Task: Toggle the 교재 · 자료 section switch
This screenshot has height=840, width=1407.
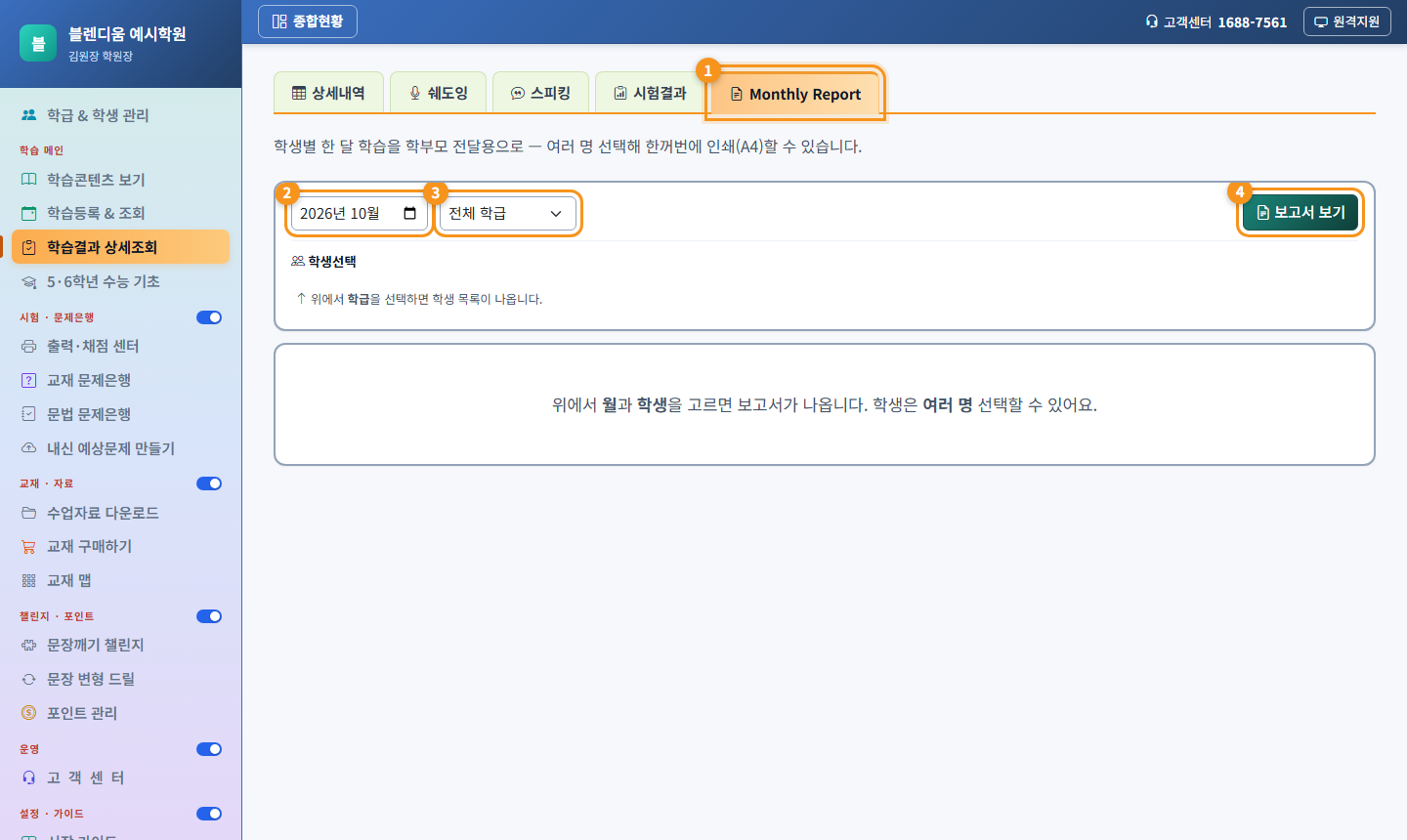Action: point(209,483)
